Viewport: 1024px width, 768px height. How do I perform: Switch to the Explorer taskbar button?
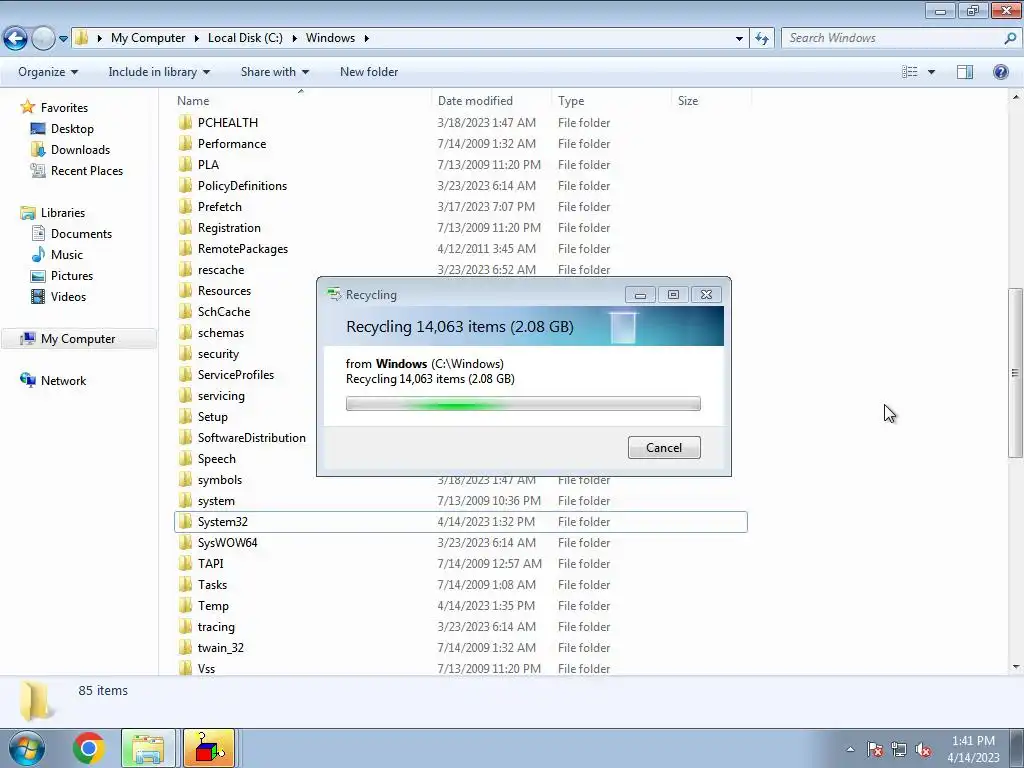pos(148,748)
